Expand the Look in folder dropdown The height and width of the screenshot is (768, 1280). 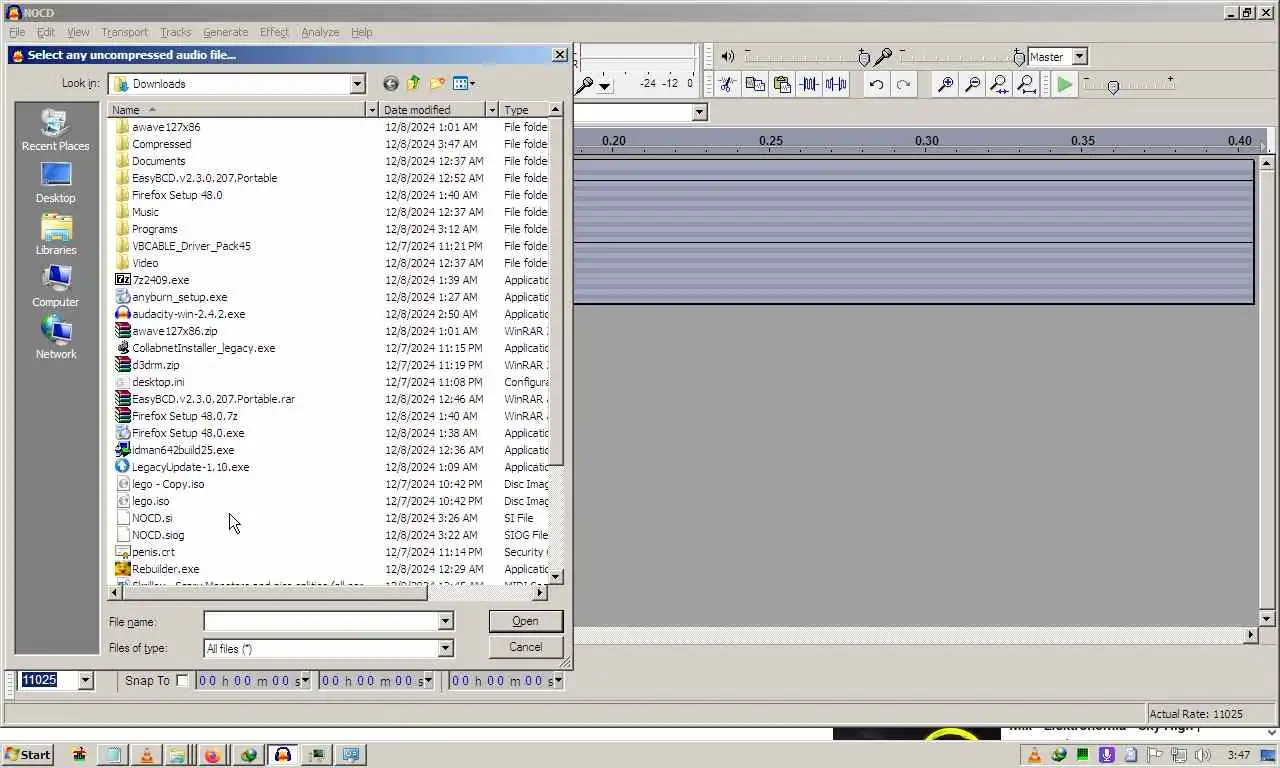[x=358, y=84]
